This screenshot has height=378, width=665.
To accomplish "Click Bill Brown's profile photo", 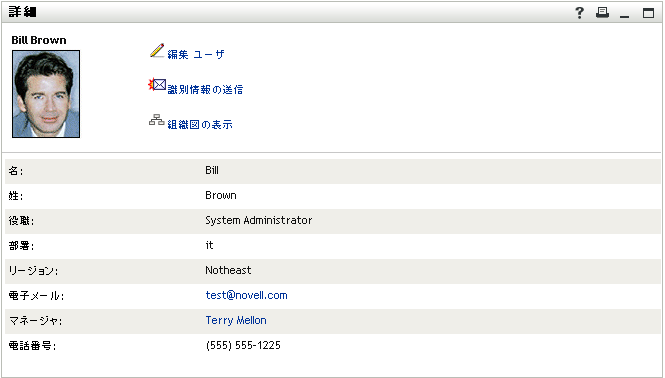I will [46, 94].
